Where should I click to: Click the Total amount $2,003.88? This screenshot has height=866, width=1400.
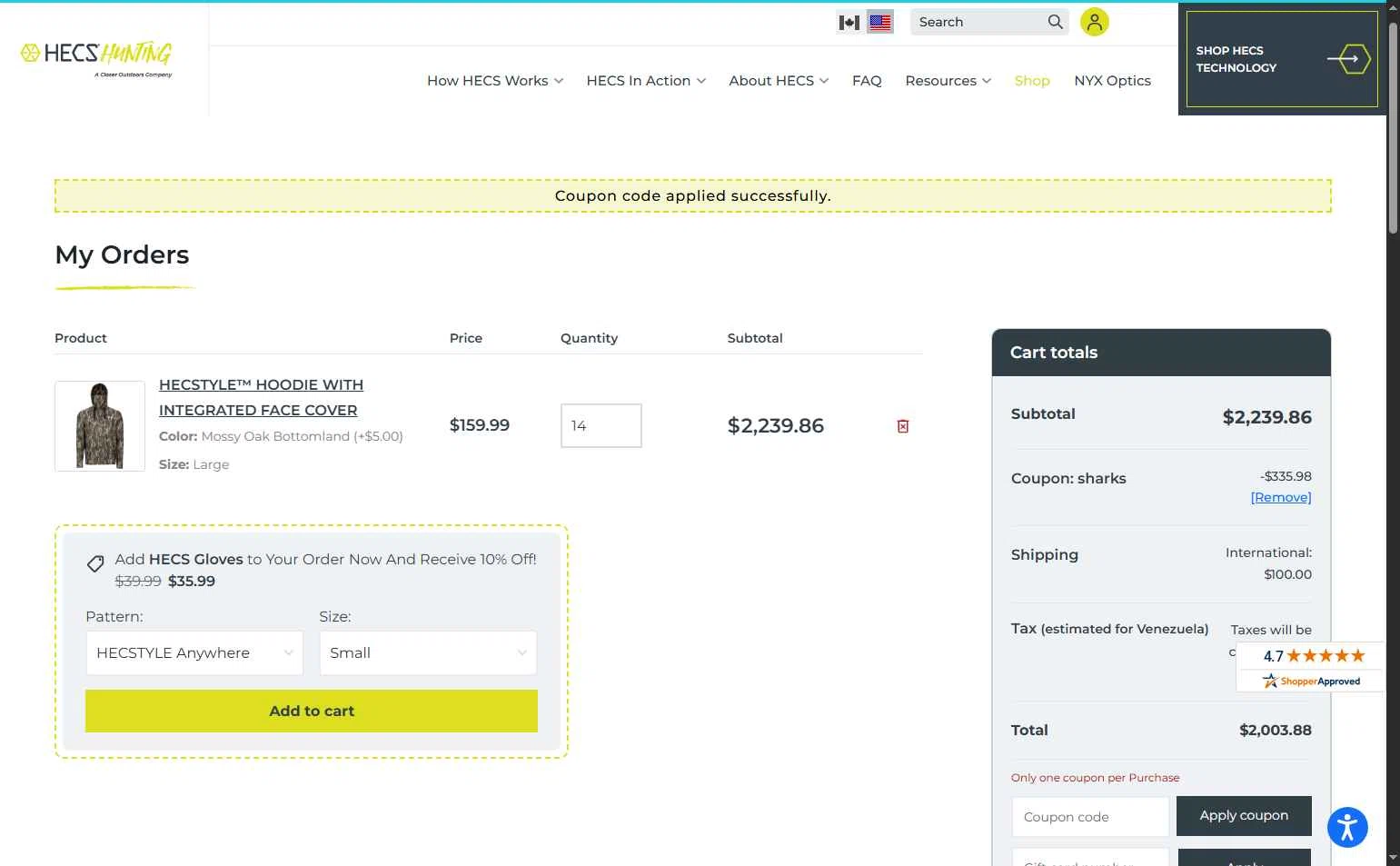(x=1275, y=731)
